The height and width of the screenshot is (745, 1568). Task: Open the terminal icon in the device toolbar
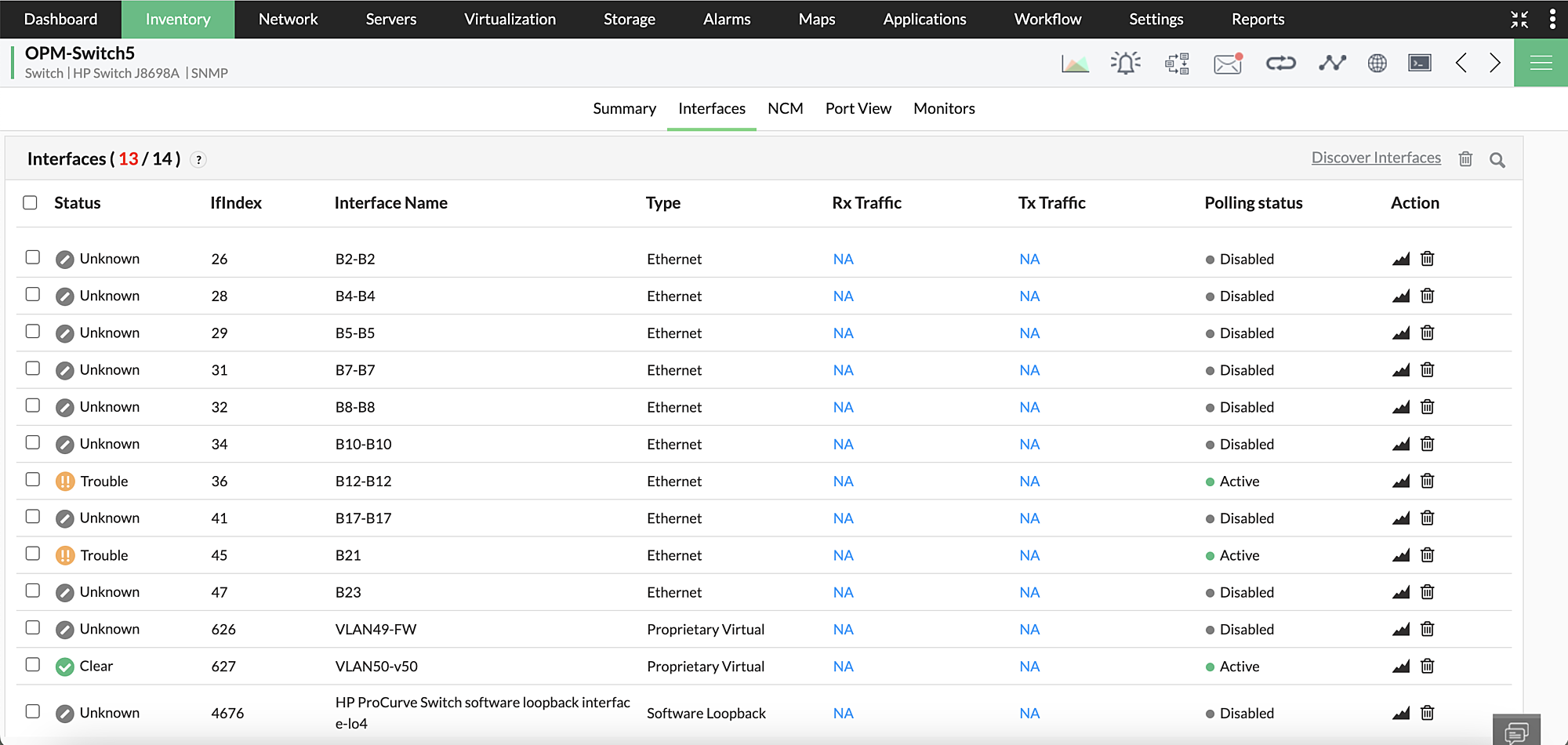(x=1419, y=63)
